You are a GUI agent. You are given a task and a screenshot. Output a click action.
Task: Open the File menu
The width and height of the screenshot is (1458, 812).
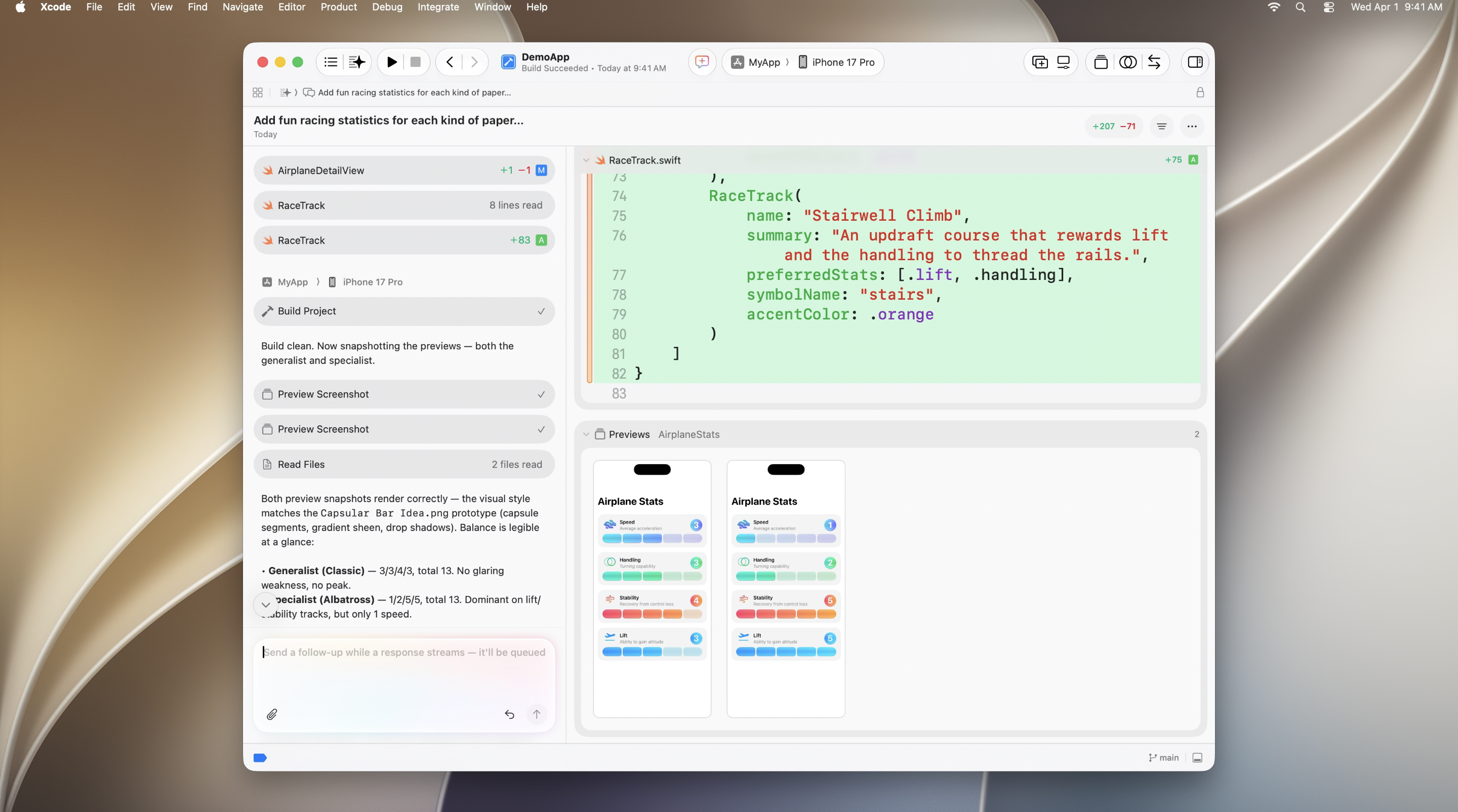94,7
